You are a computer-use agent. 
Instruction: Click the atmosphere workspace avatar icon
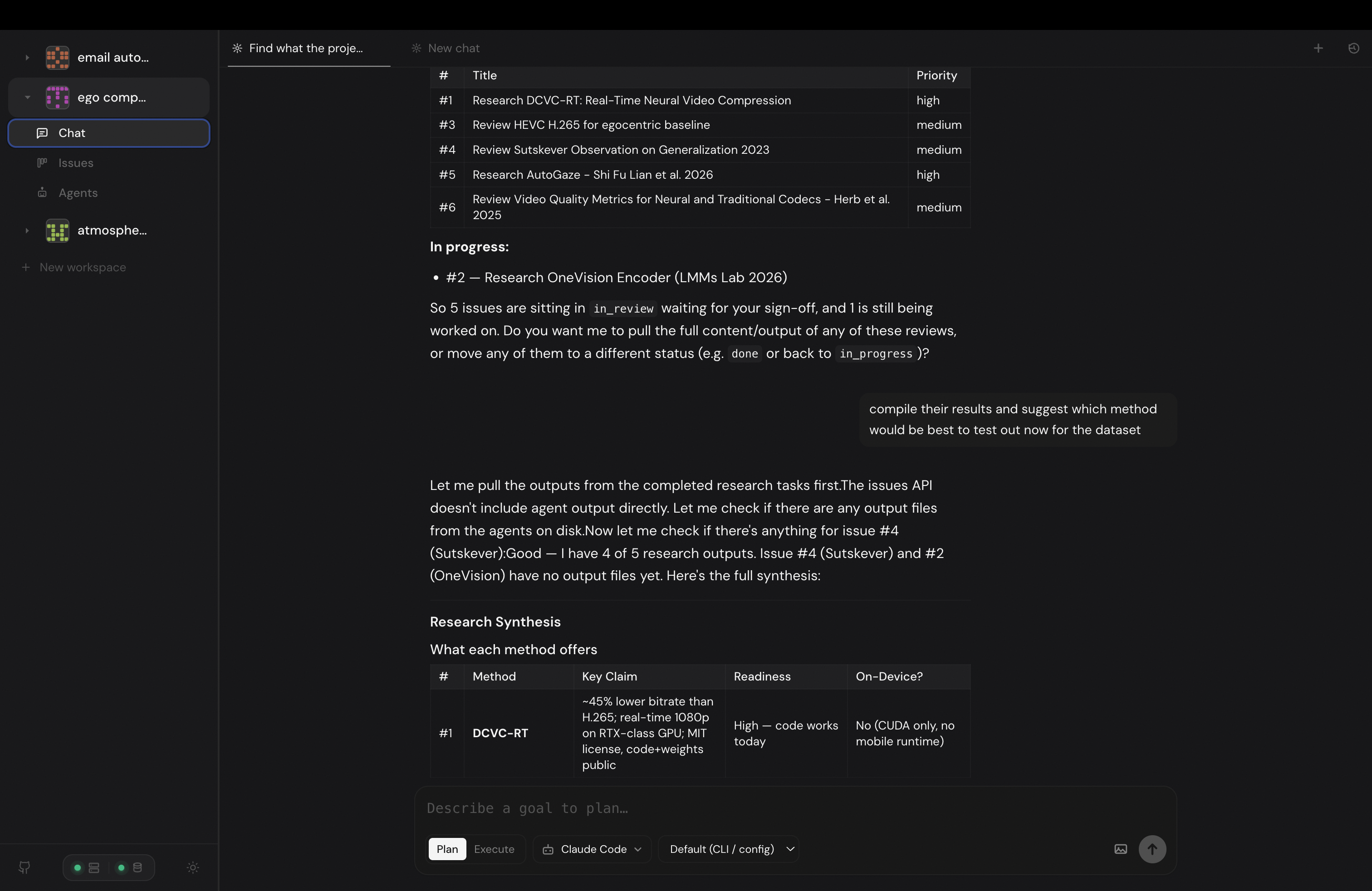point(58,230)
